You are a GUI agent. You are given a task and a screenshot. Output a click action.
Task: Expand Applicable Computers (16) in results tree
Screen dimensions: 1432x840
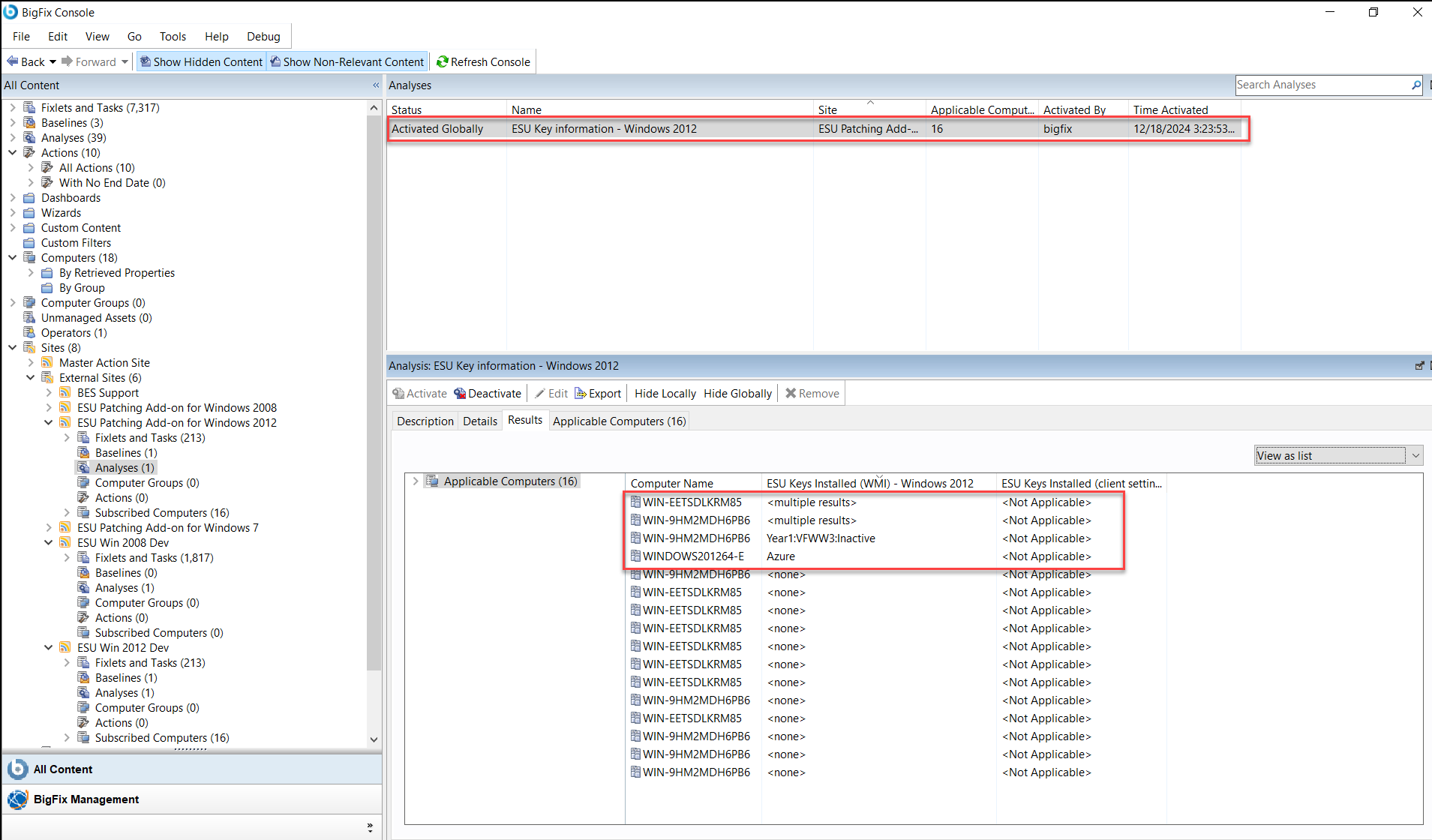coord(416,481)
